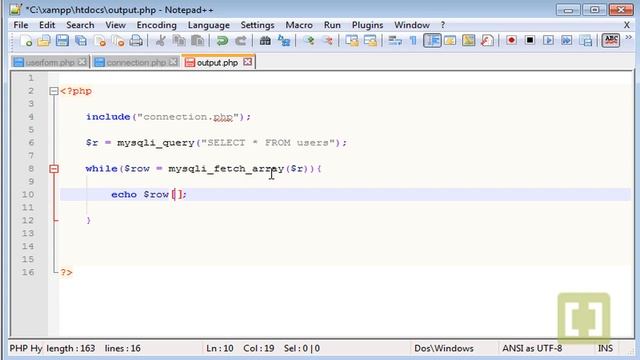Image resolution: width=640 pixels, height=360 pixels.
Task: Toggle Word Wrap toolbar button
Action: coord(395,40)
